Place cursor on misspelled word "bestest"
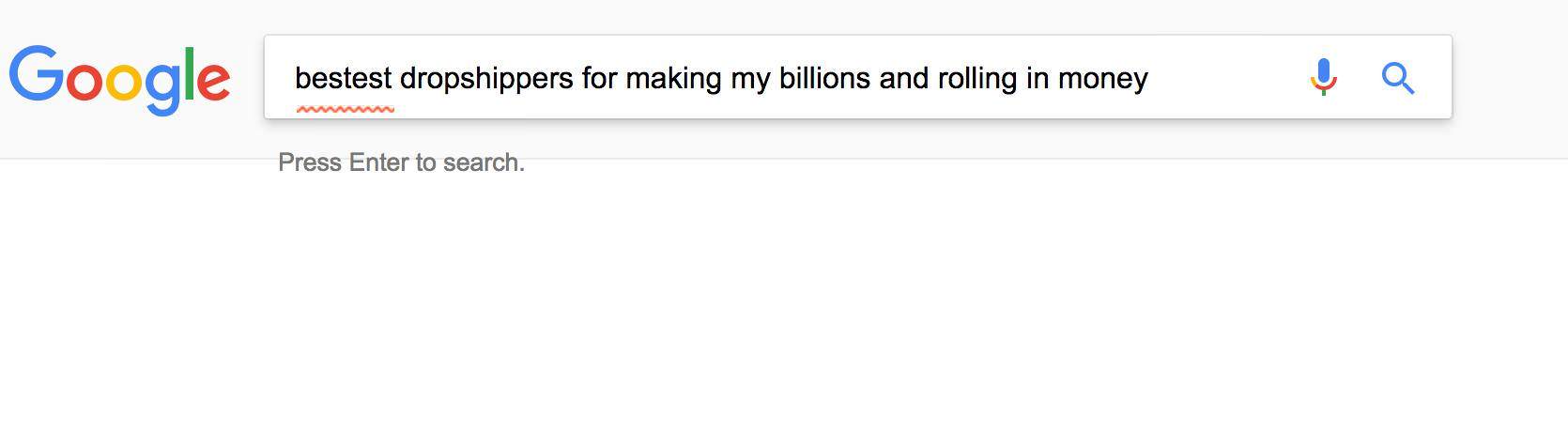The image size is (1568, 432). tap(343, 78)
